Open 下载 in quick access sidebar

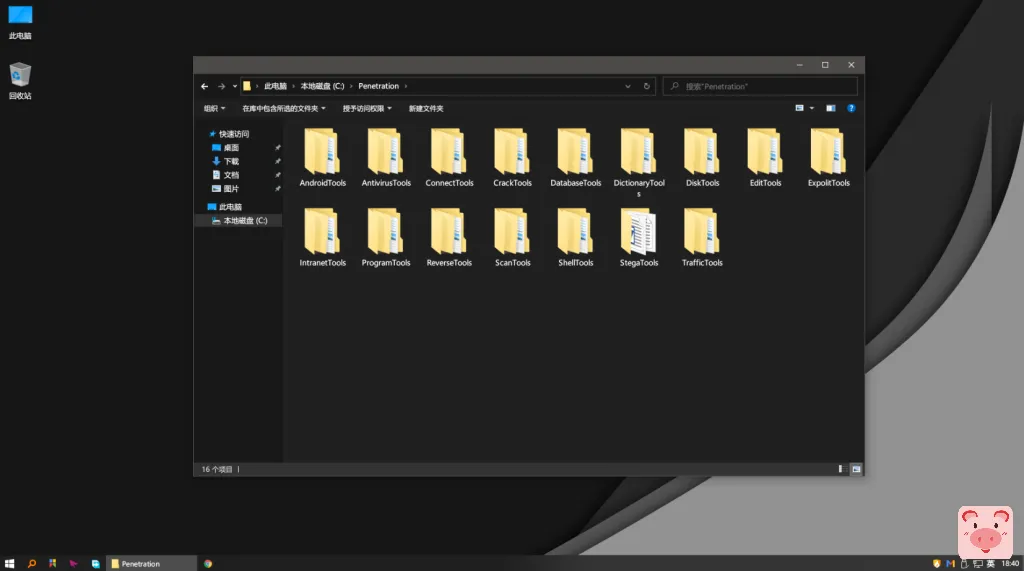(x=231, y=161)
